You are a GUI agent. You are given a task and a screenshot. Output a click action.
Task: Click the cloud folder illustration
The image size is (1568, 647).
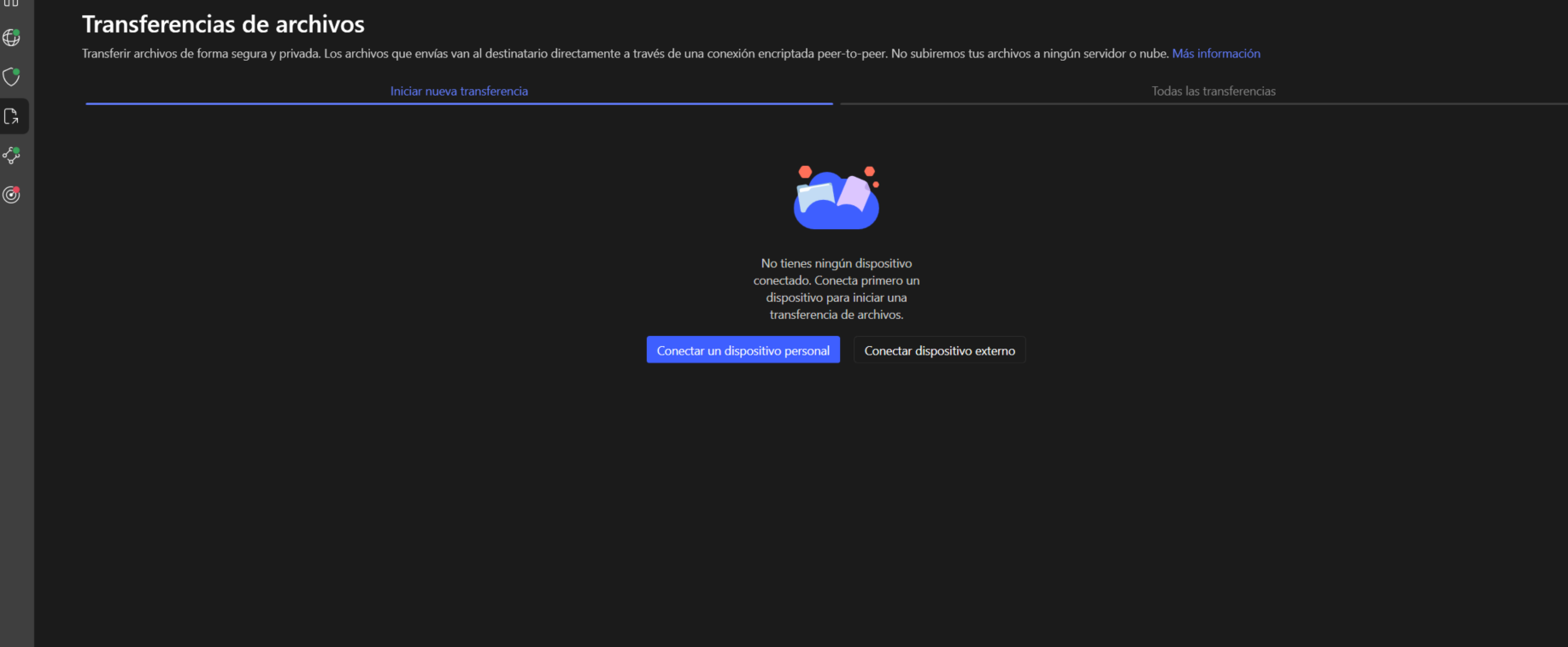point(836,199)
